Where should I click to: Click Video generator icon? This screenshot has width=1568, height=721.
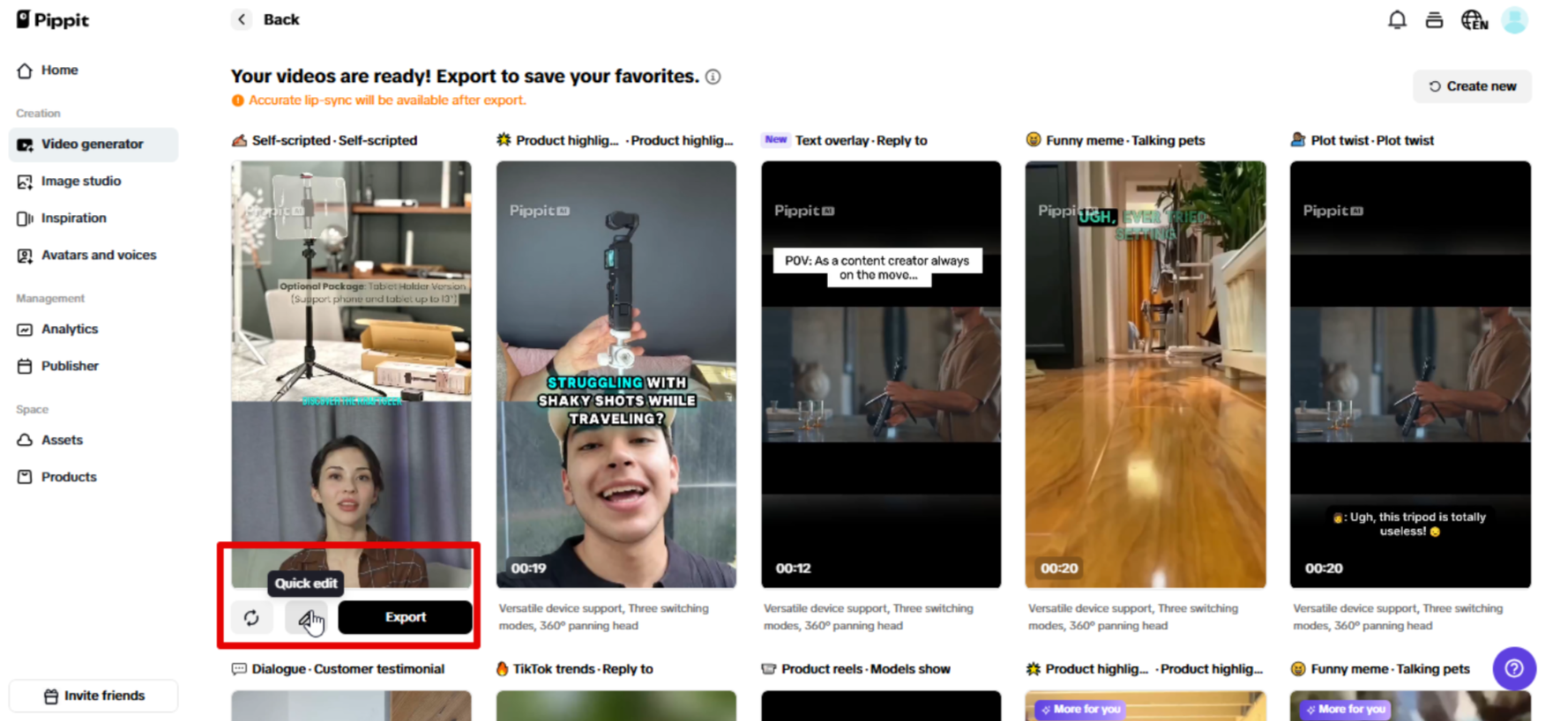(25, 145)
